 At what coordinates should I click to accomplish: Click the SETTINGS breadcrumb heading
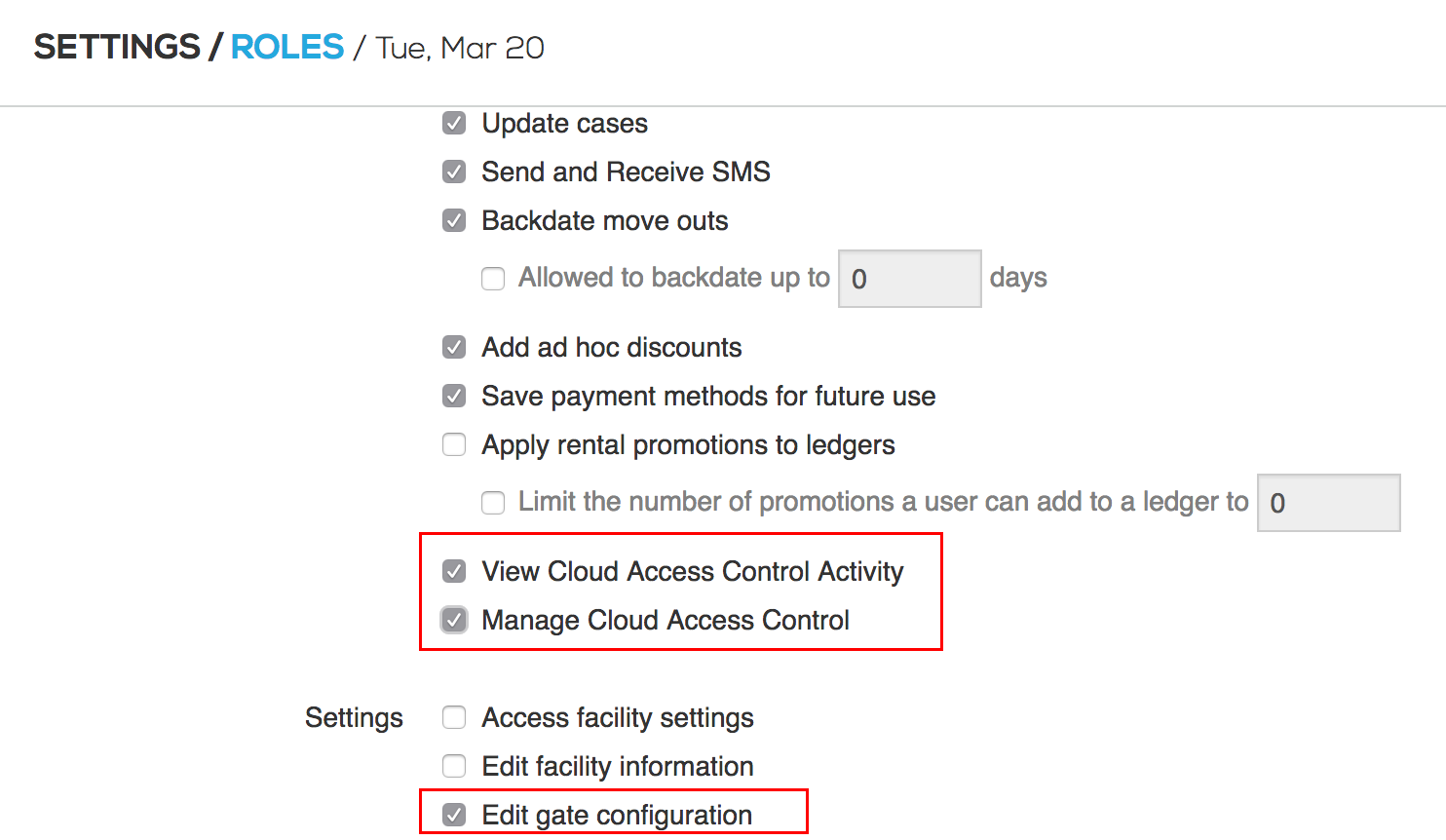click(x=117, y=47)
